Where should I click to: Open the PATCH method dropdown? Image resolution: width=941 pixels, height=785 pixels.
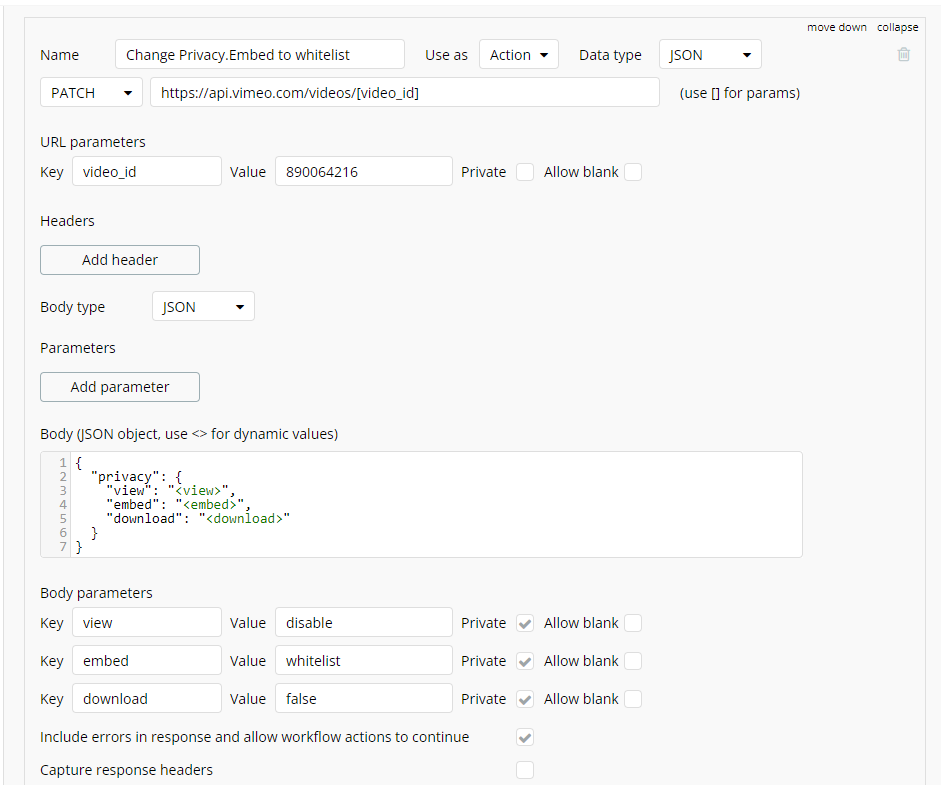pyautogui.click(x=91, y=93)
